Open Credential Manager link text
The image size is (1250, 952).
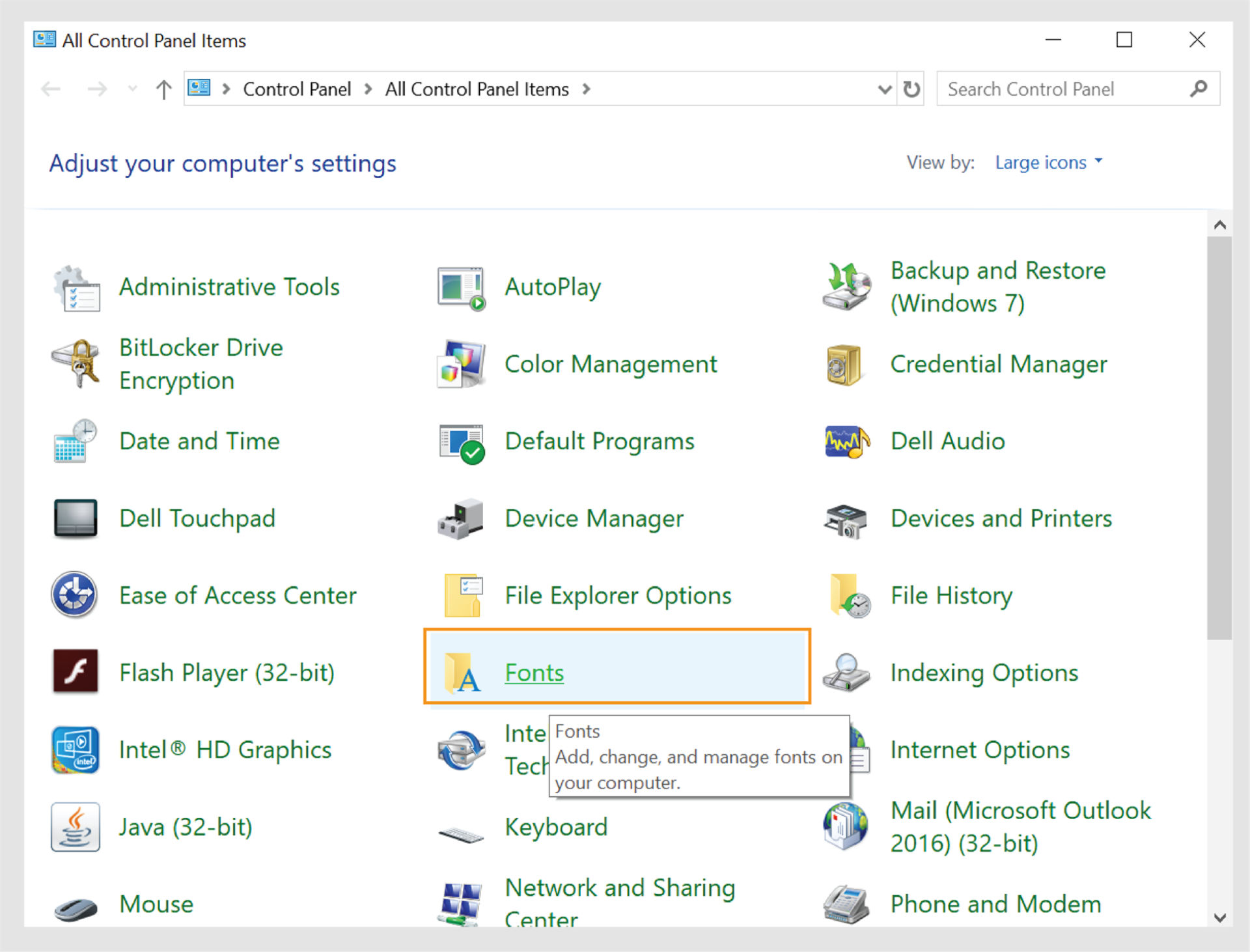click(999, 364)
